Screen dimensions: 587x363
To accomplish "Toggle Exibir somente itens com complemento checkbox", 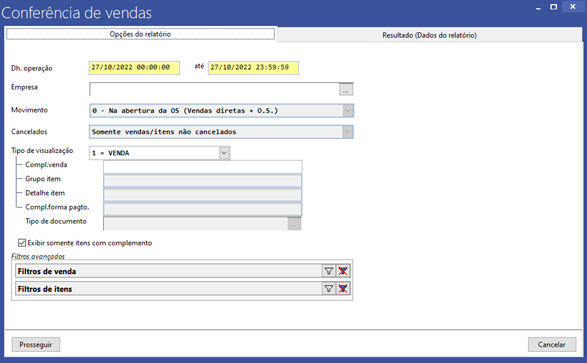I will (x=22, y=243).
